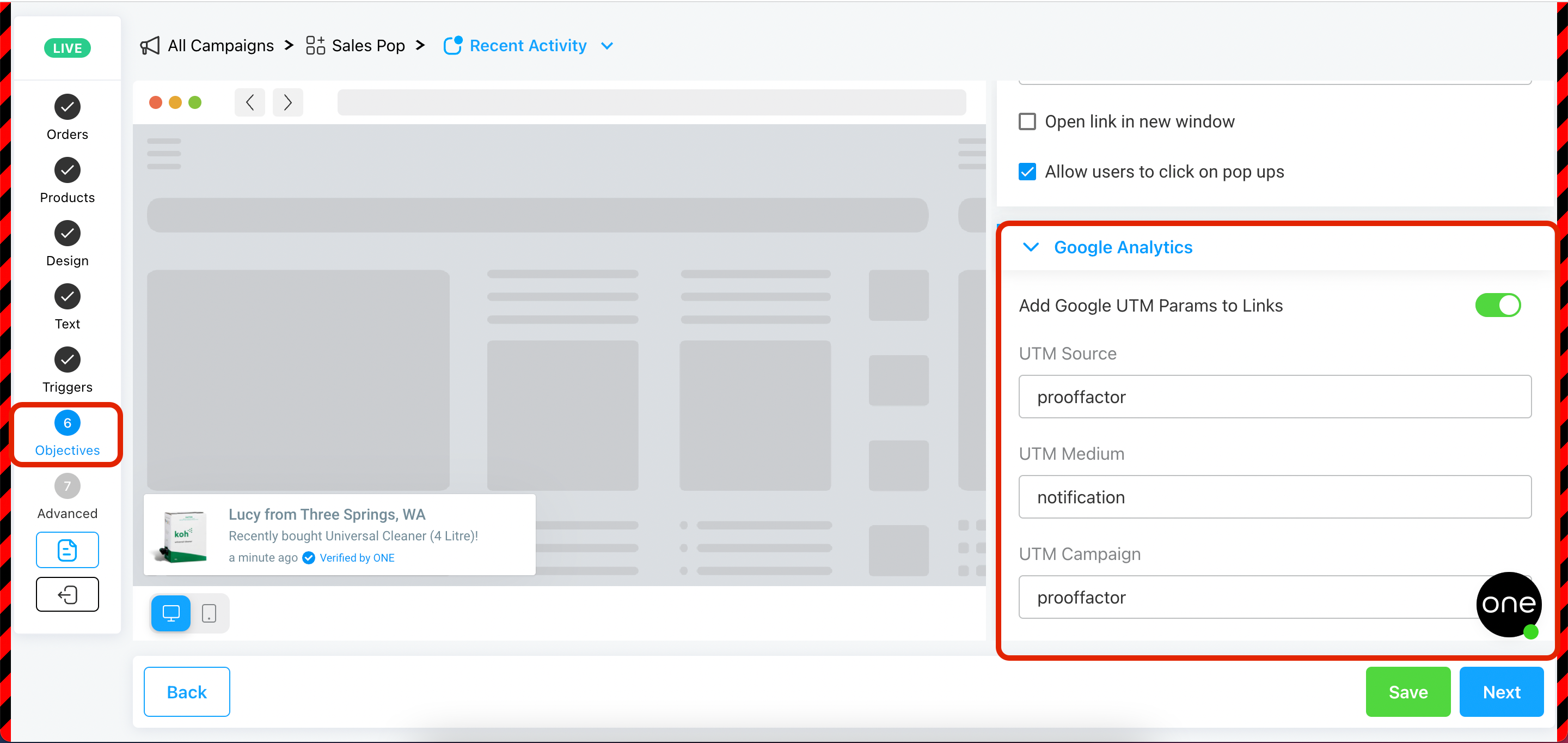The width and height of the screenshot is (1568, 743).
Task: Click the exit editor icon button
Action: tap(67, 594)
